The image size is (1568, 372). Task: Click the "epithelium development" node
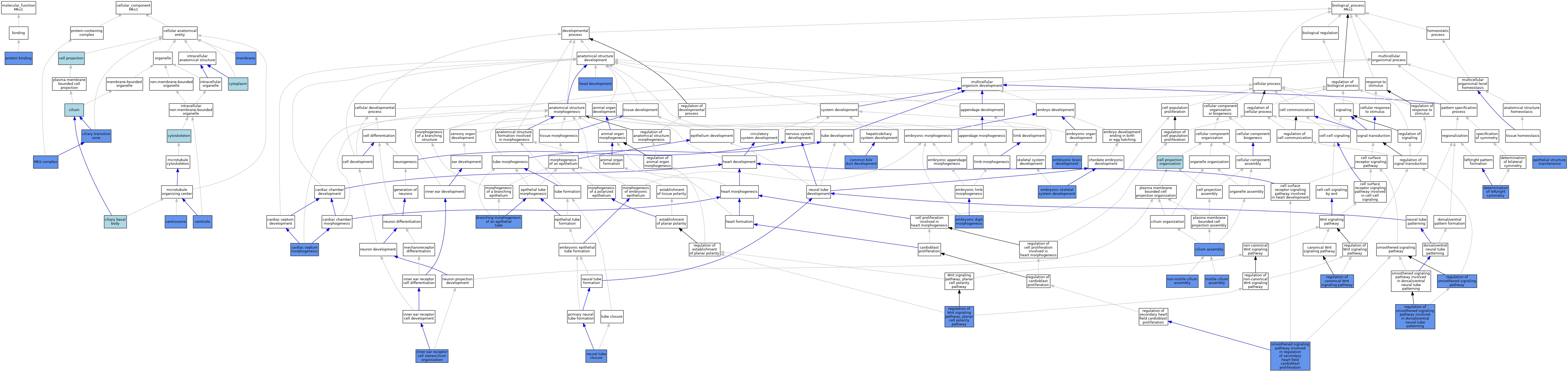click(712, 136)
